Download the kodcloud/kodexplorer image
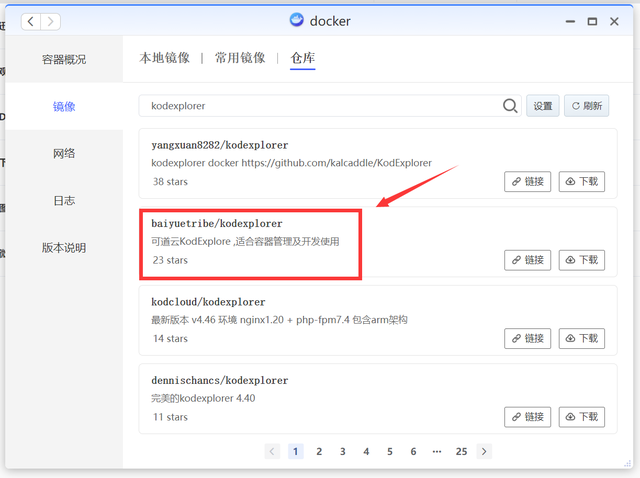640x478 pixels. click(x=582, y=338)
